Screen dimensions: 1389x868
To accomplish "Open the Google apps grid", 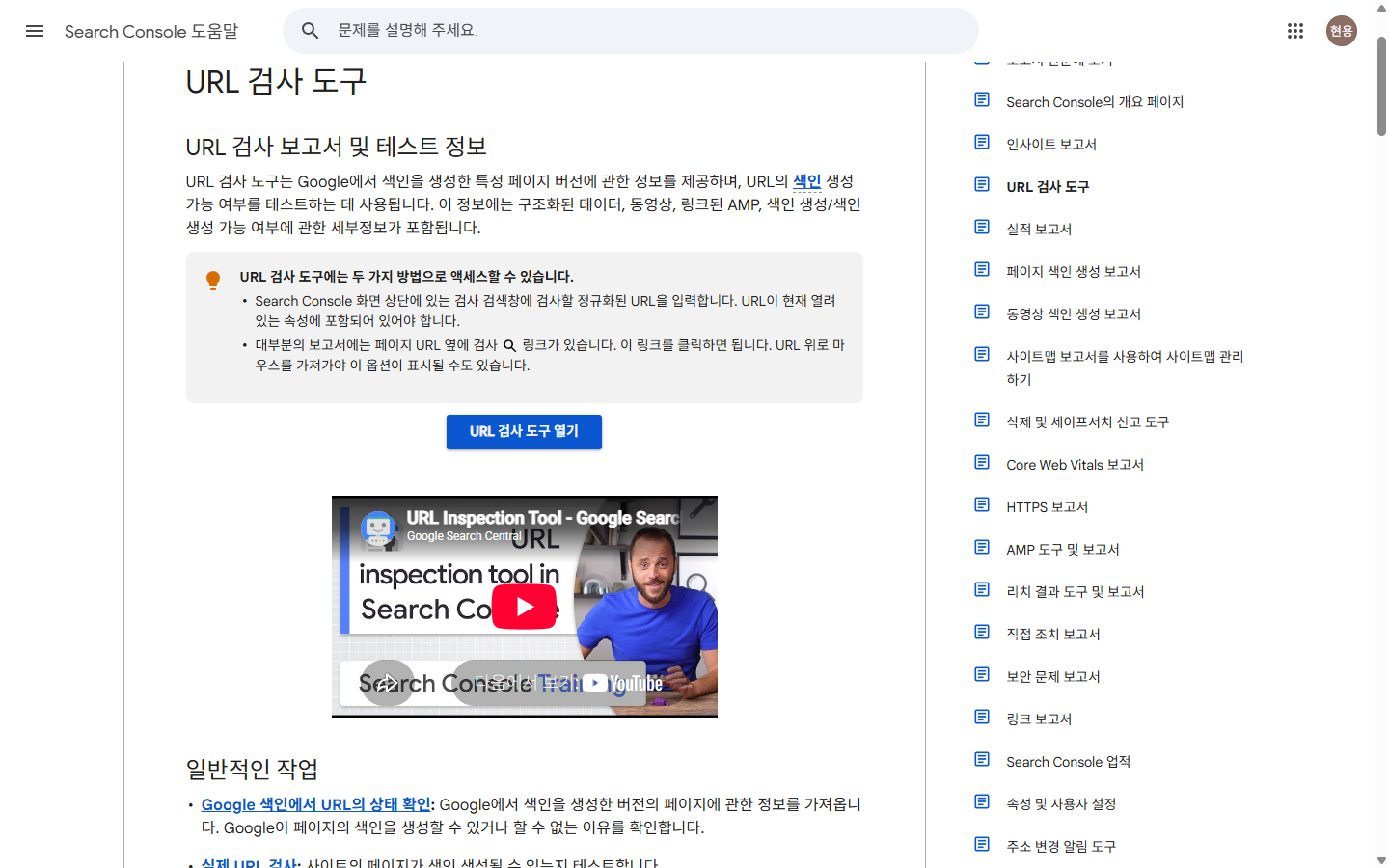I will click(x=1295, y=31).
